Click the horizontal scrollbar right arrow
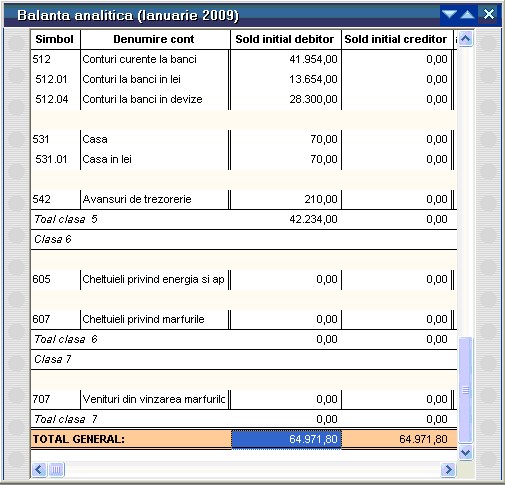This screenshot has width=505, height=485. tap(448, 470)
